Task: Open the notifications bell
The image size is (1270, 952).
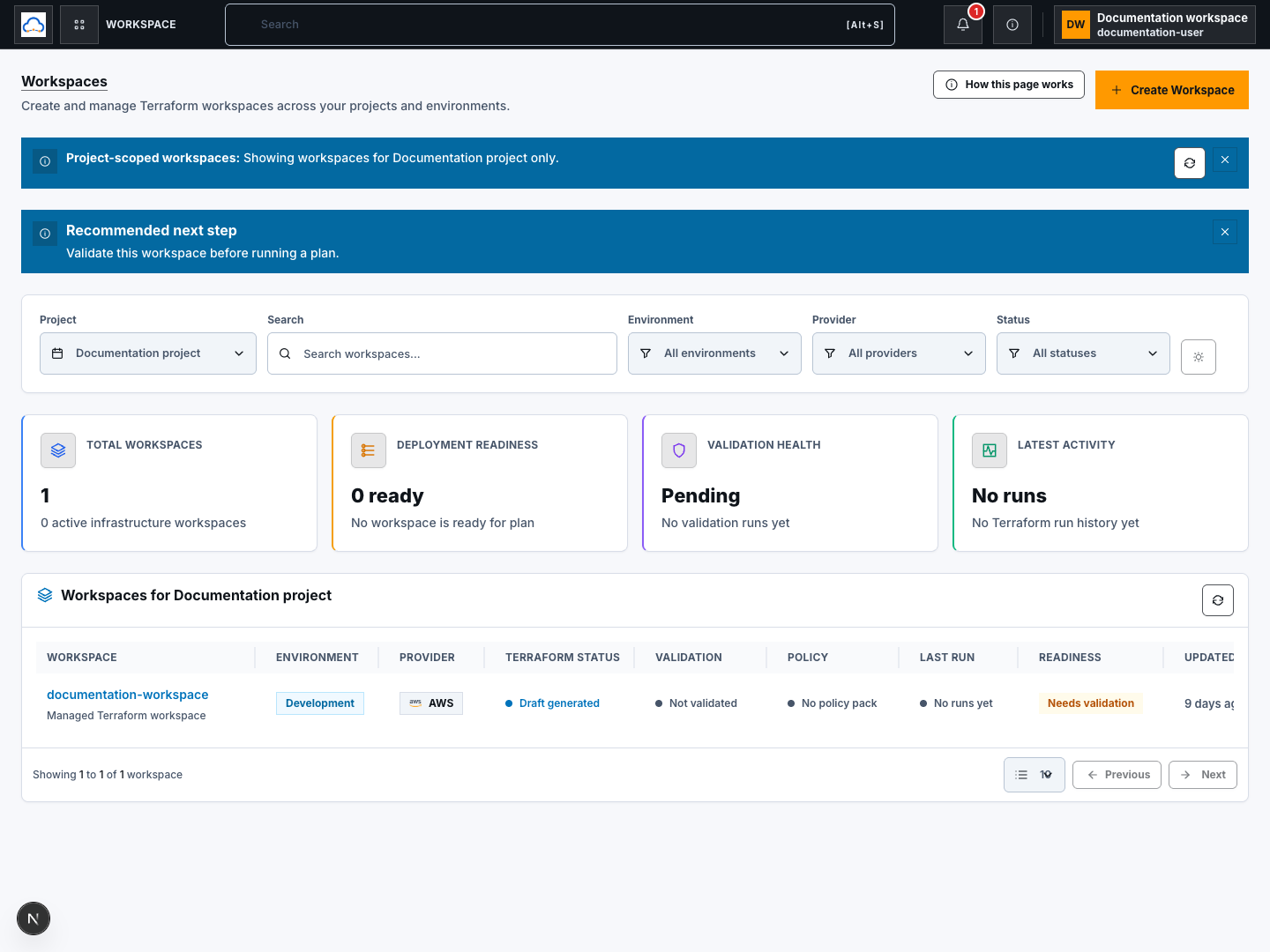Action: (x=963, y=25)
